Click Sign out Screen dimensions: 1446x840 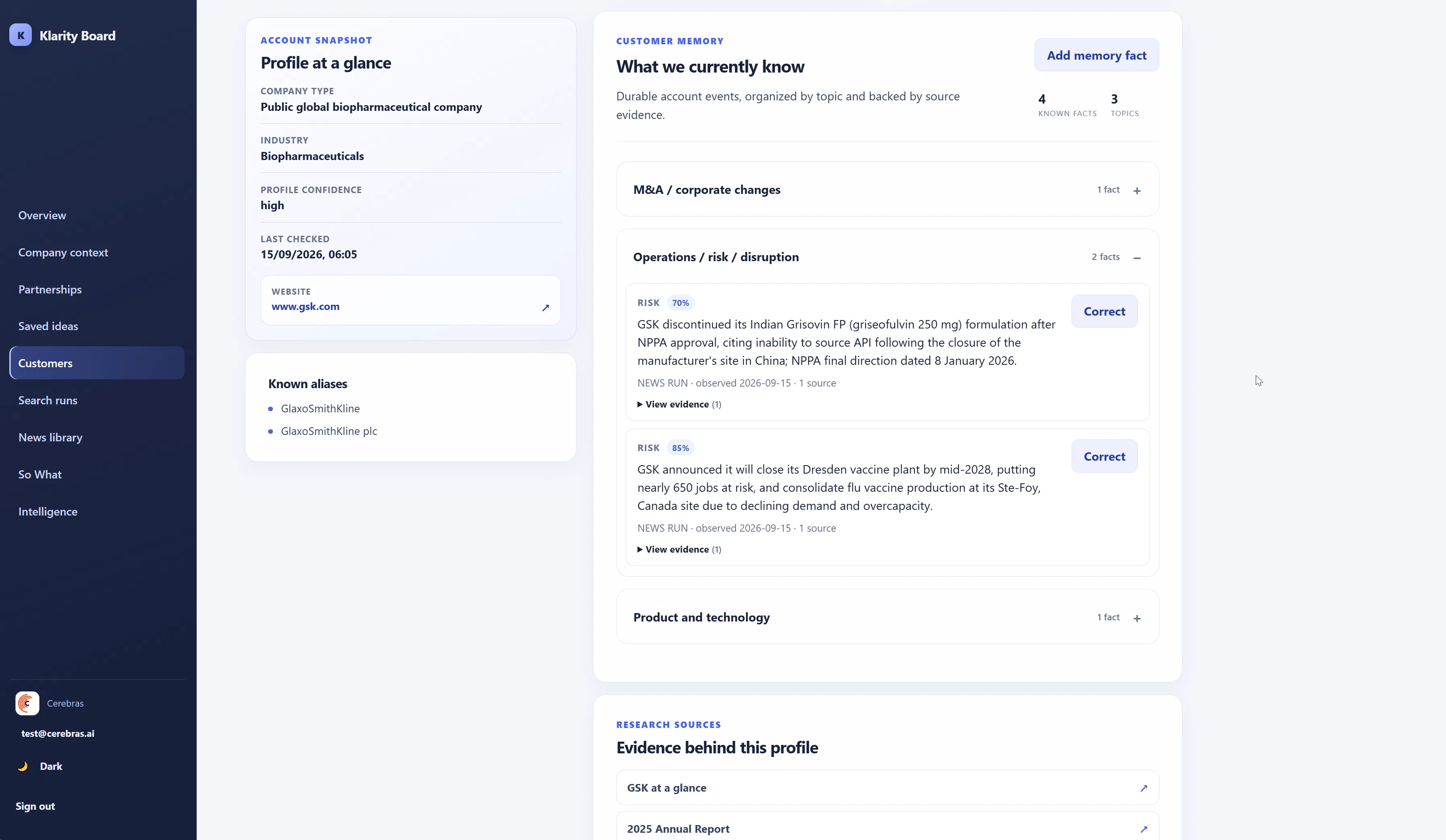pyautogui.click(x=35, y=806)
